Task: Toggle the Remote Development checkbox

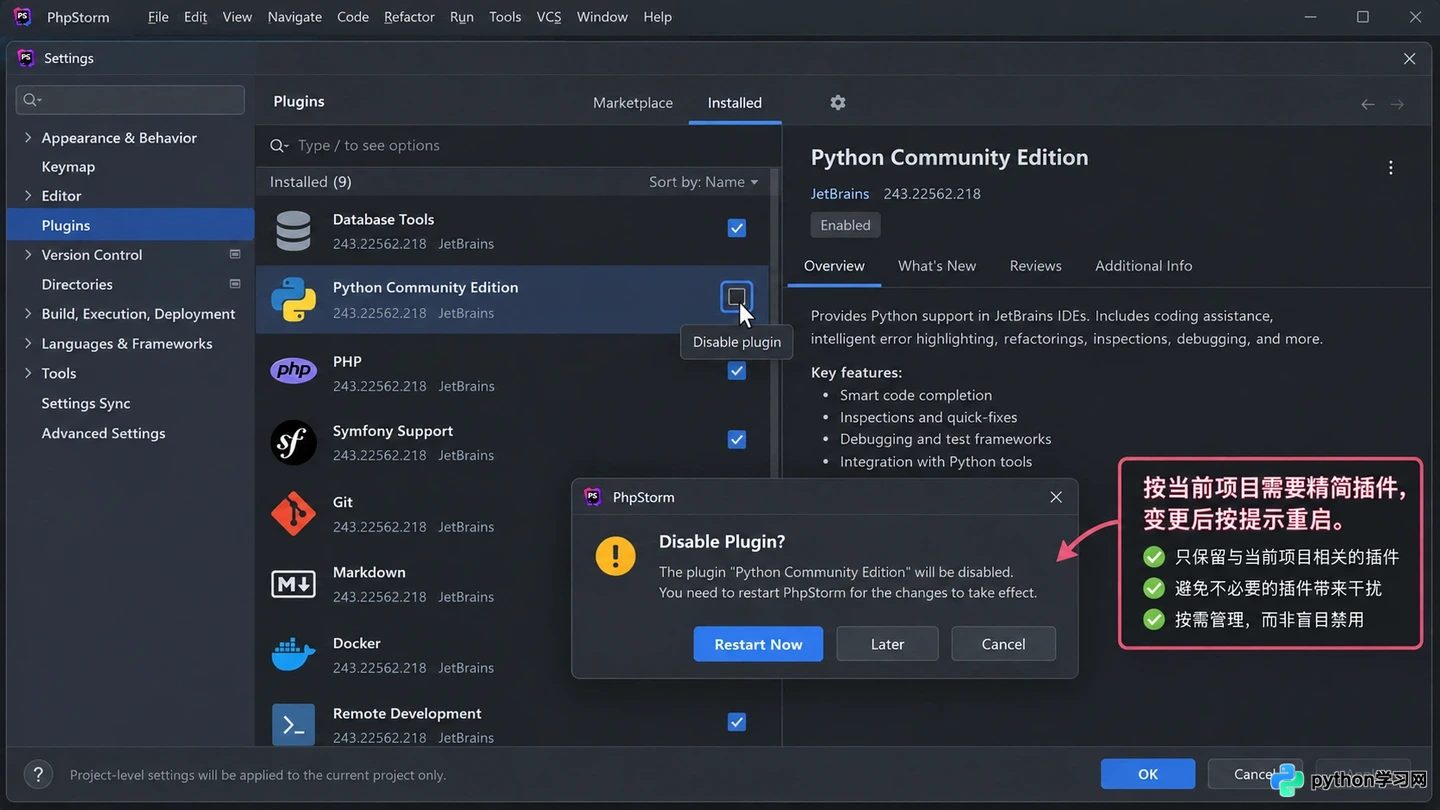Action: click(737, 721)
